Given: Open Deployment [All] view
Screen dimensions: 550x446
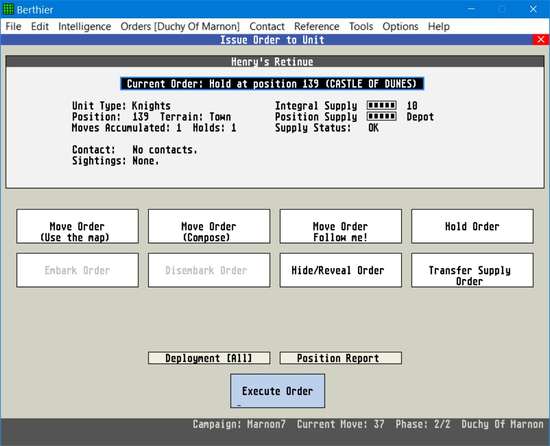Looking at the screenshot, I should point(209,358).
